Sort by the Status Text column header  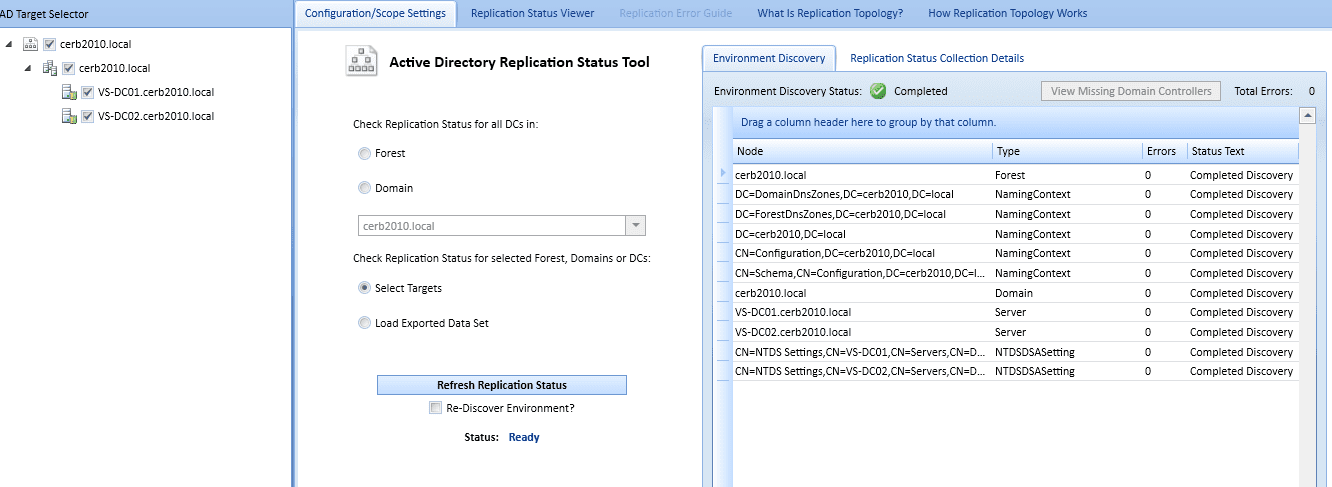(1242, 151)
